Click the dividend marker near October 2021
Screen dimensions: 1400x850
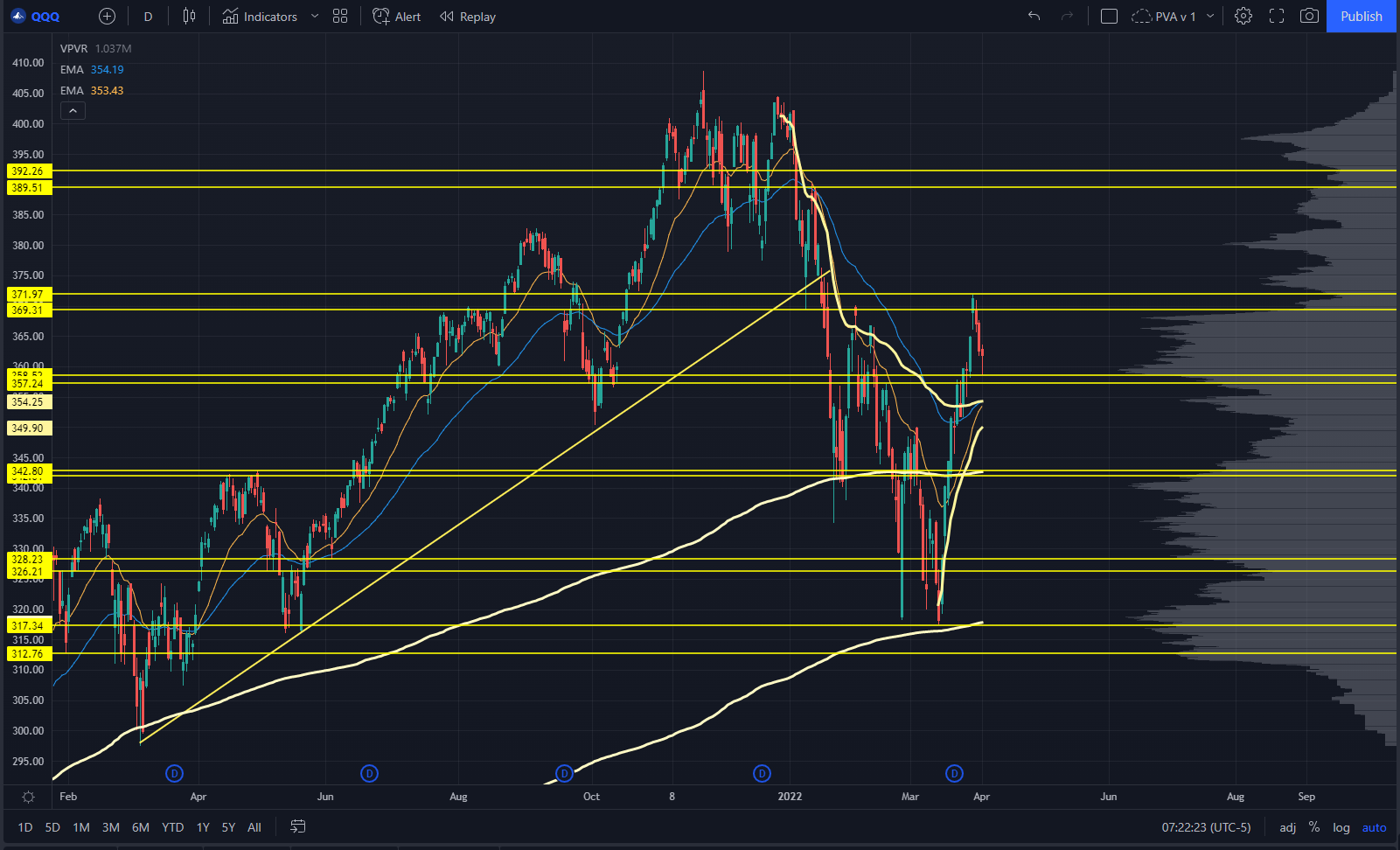point(564,773)
